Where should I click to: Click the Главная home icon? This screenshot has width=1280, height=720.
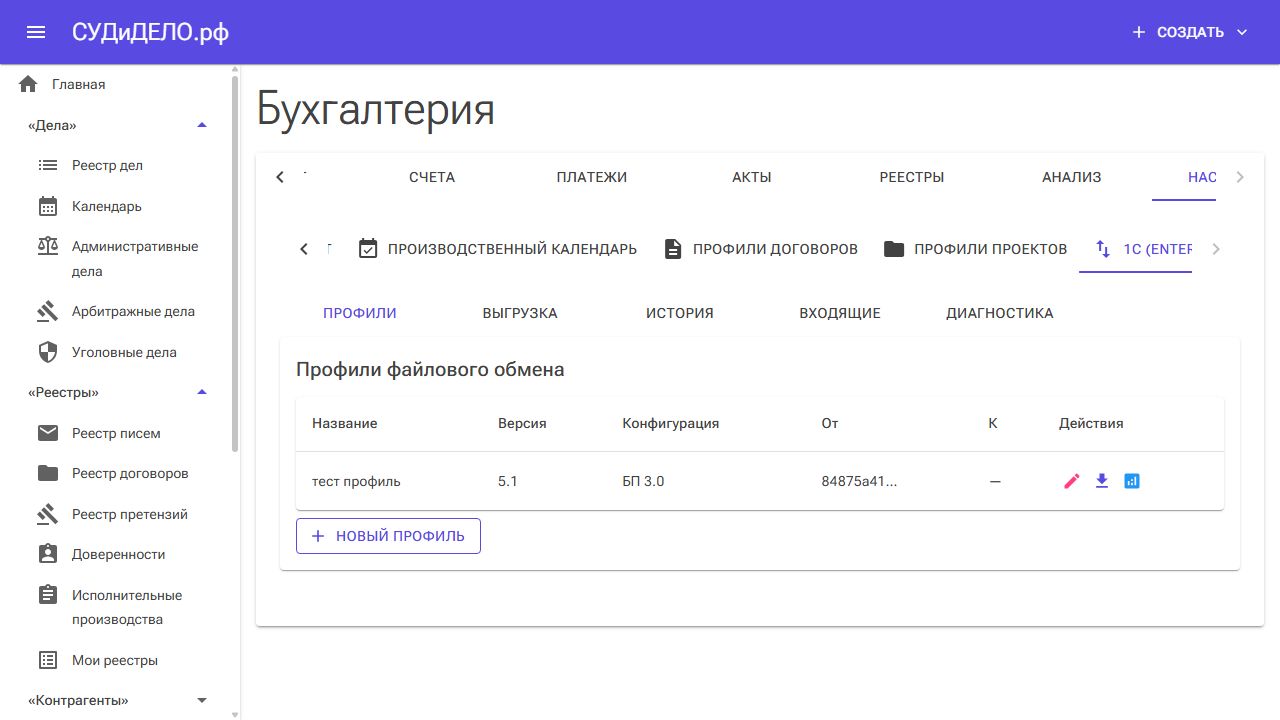[28, 84]
